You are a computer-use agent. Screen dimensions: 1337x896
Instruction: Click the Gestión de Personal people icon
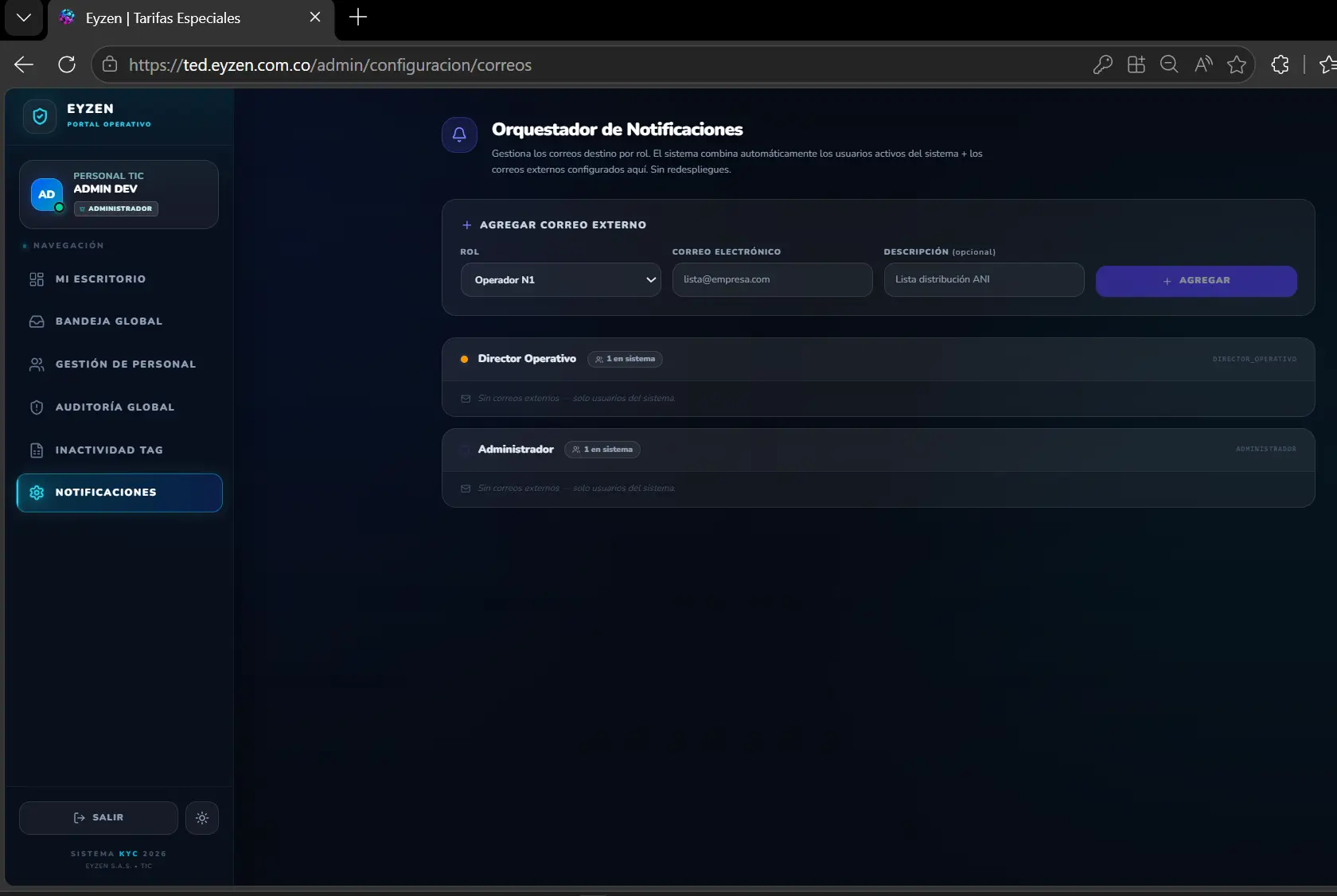[x=37, y=364]
